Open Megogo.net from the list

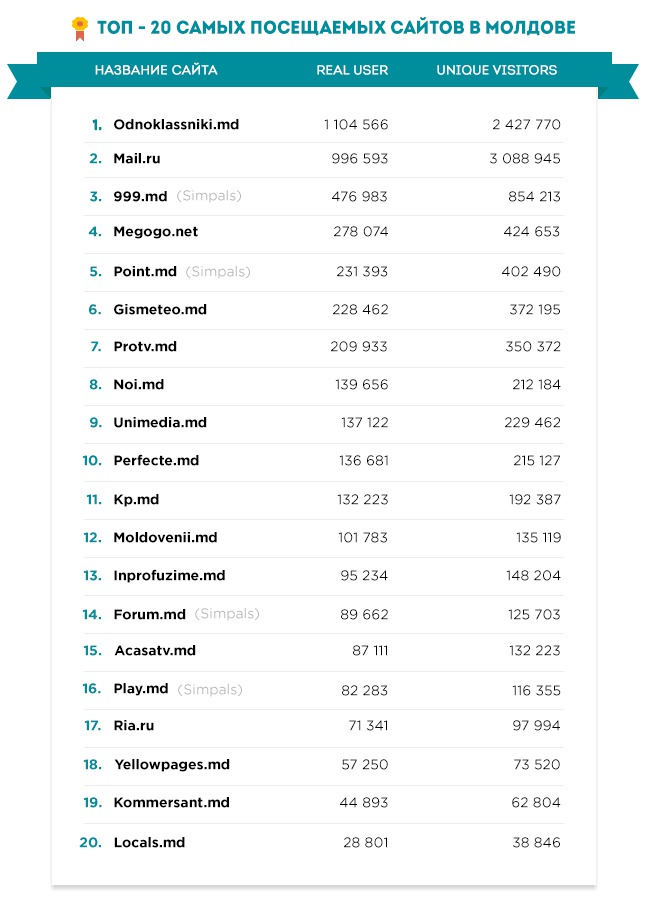(155, 232)
